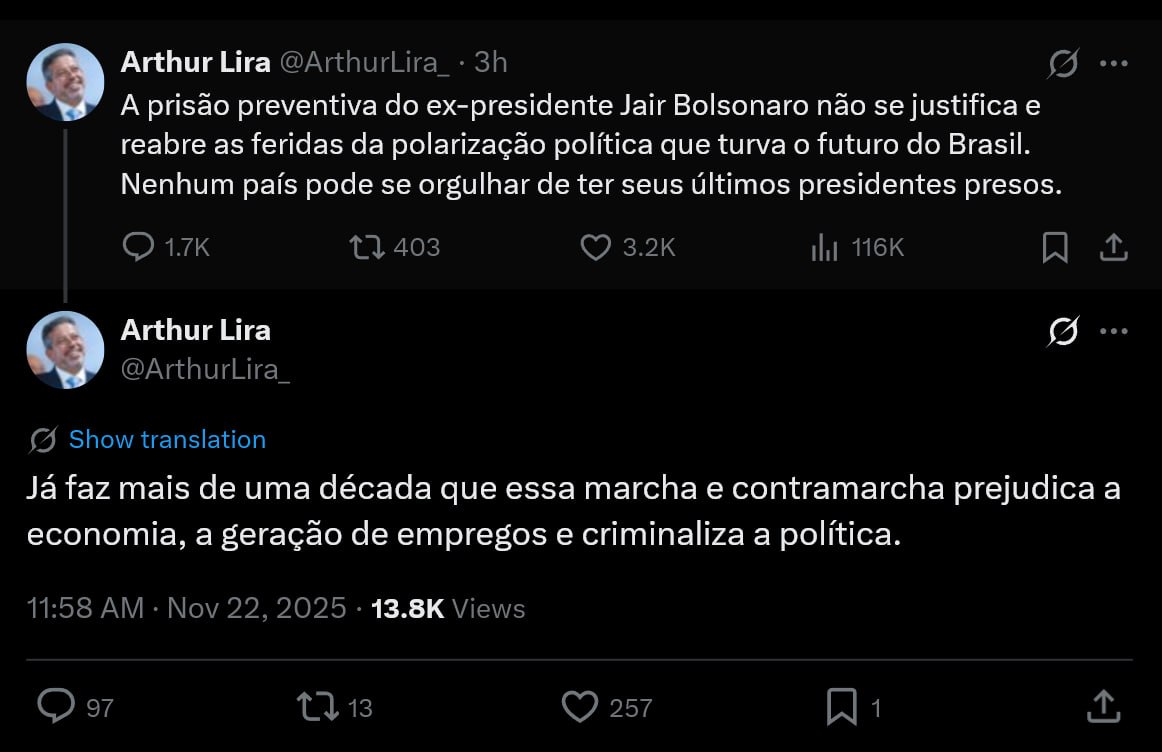Reply to the main tweet with 97 replies

tap(56, 707)
